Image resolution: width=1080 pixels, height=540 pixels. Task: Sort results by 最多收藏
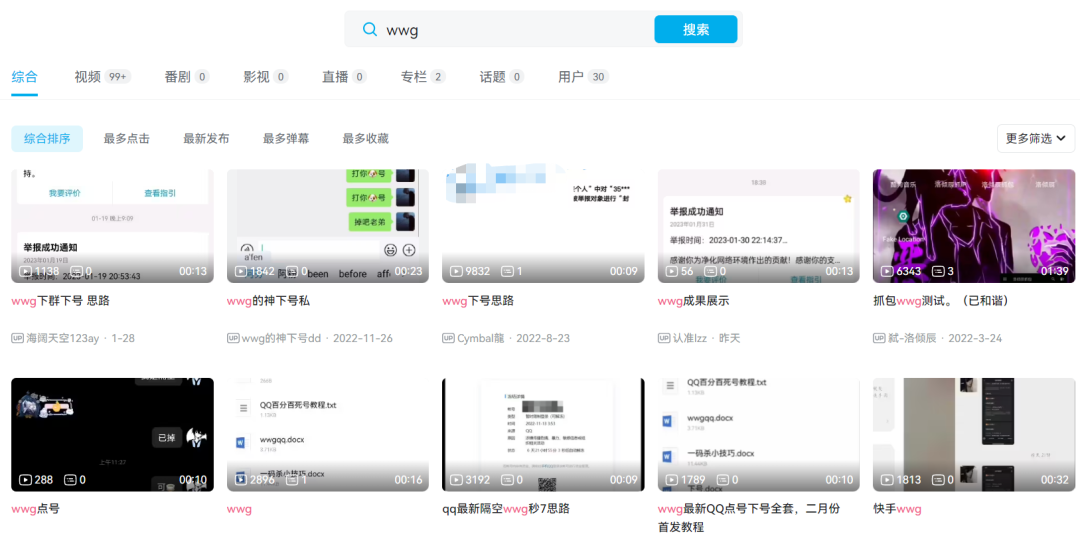tap(365, 139)
